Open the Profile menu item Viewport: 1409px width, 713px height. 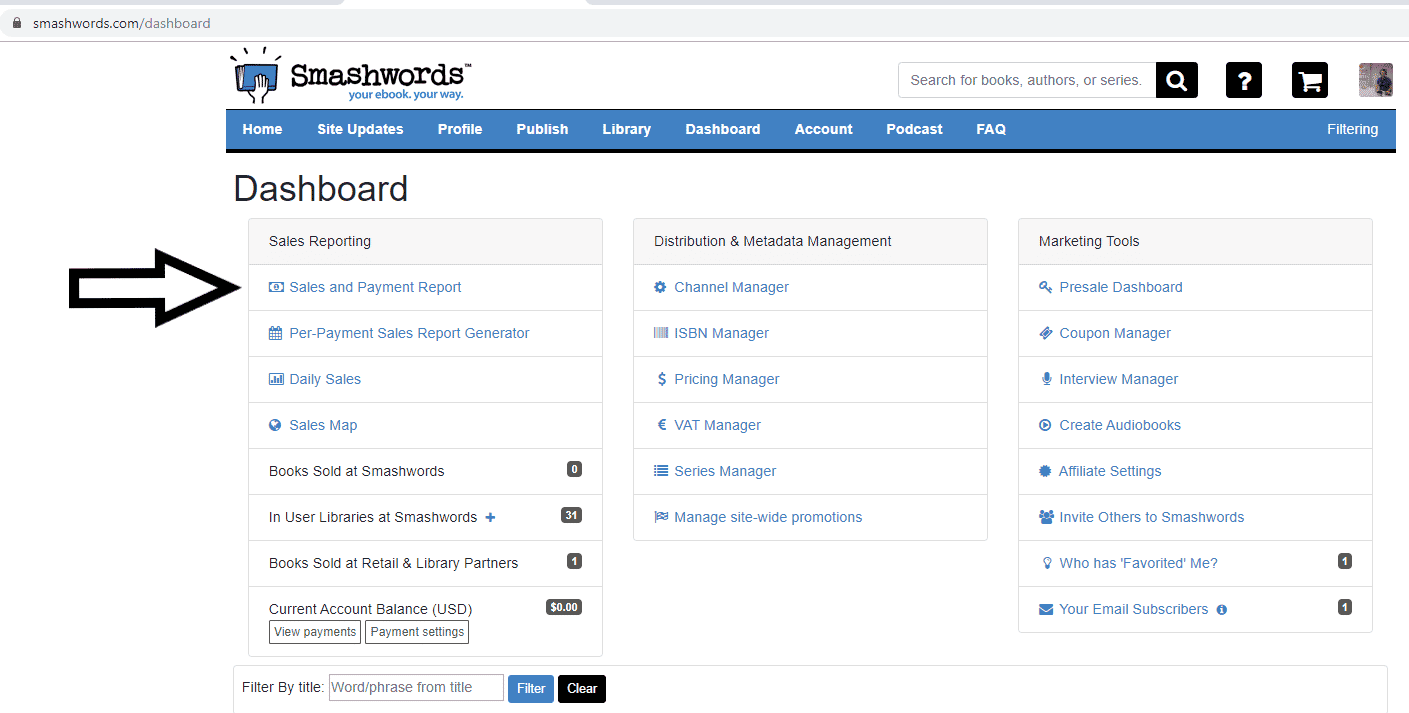460,129
